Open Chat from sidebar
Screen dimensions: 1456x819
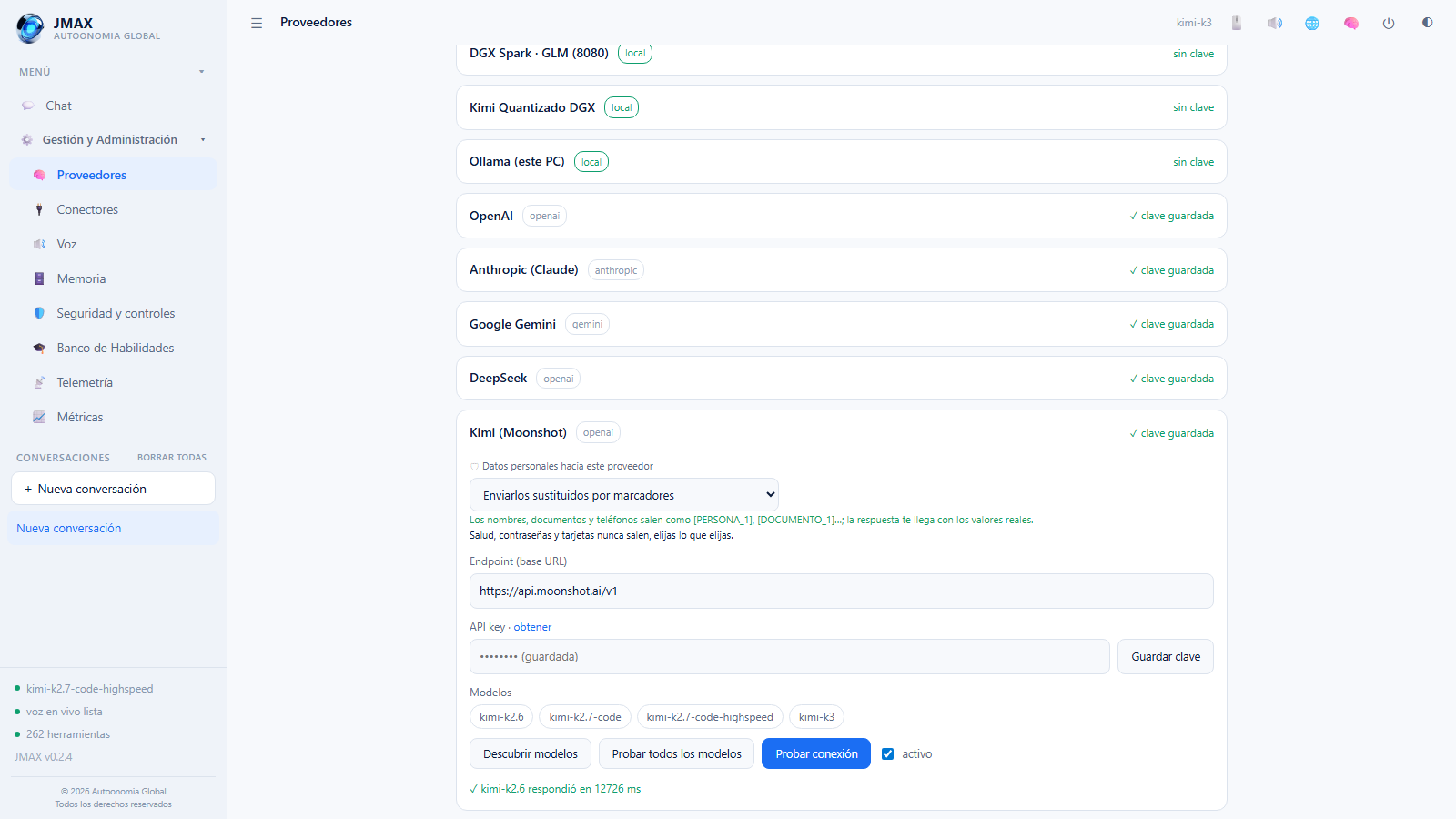click(x=113, y=106)
